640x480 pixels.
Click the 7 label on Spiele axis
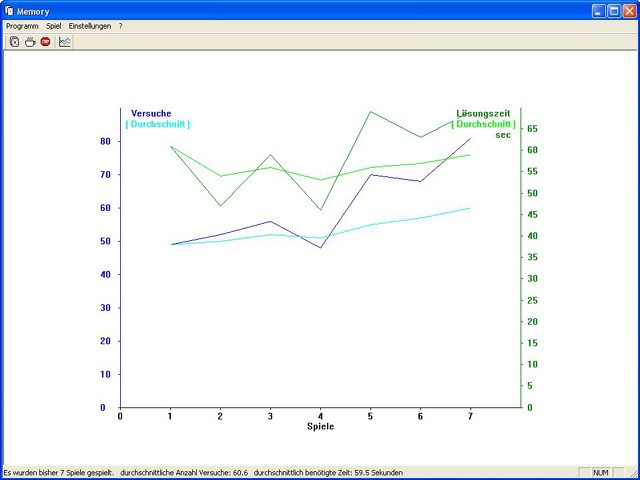[470, 416]
